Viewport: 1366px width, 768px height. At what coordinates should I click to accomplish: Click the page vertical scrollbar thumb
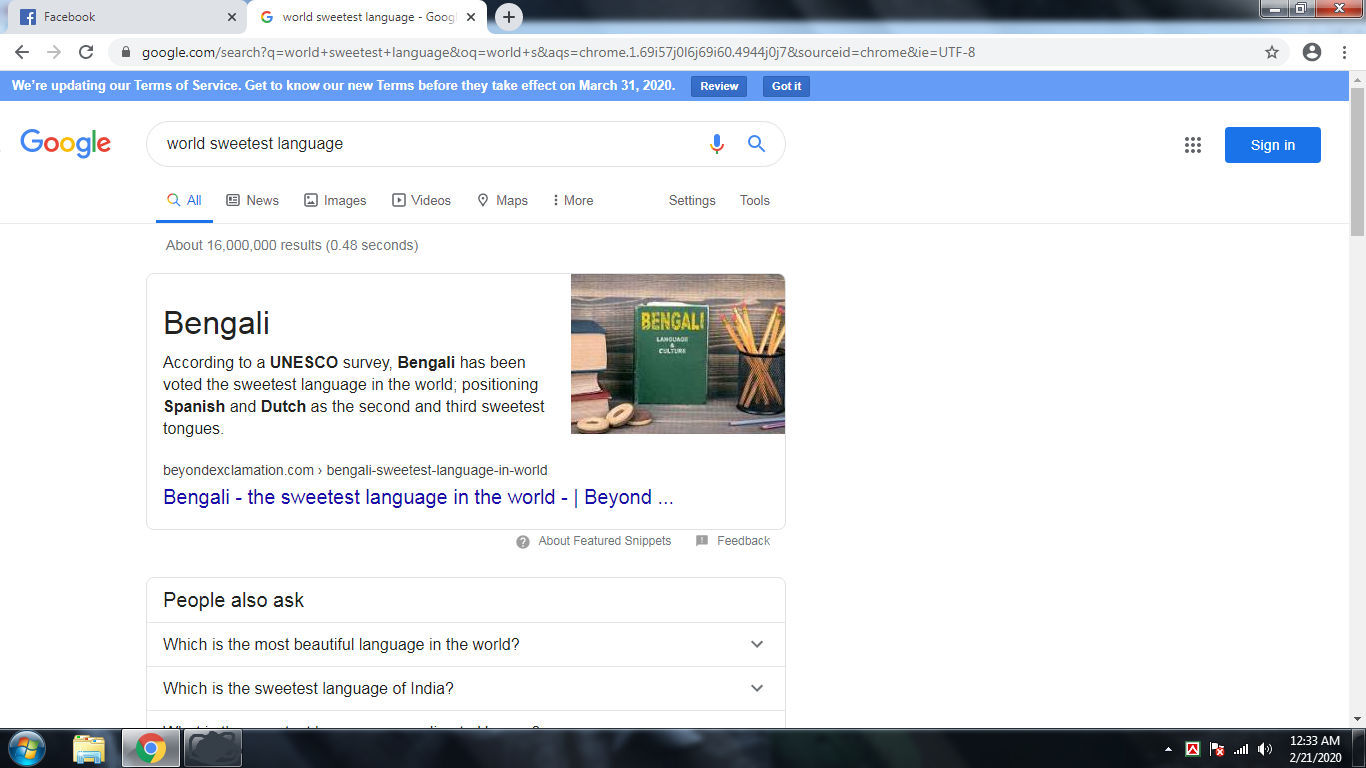point(1357,162)
